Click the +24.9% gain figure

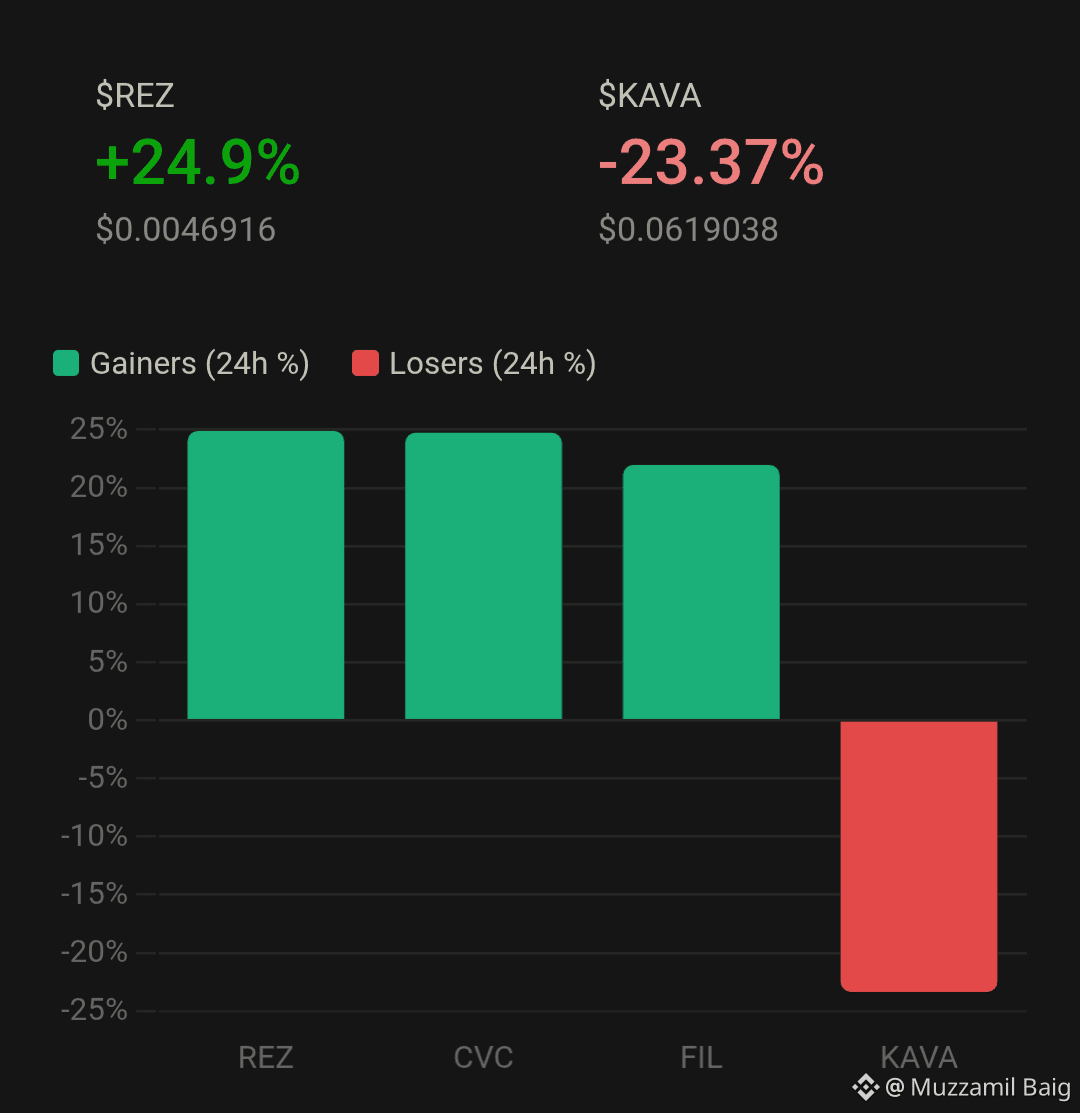pyautogui.click(x=198, y=163)
